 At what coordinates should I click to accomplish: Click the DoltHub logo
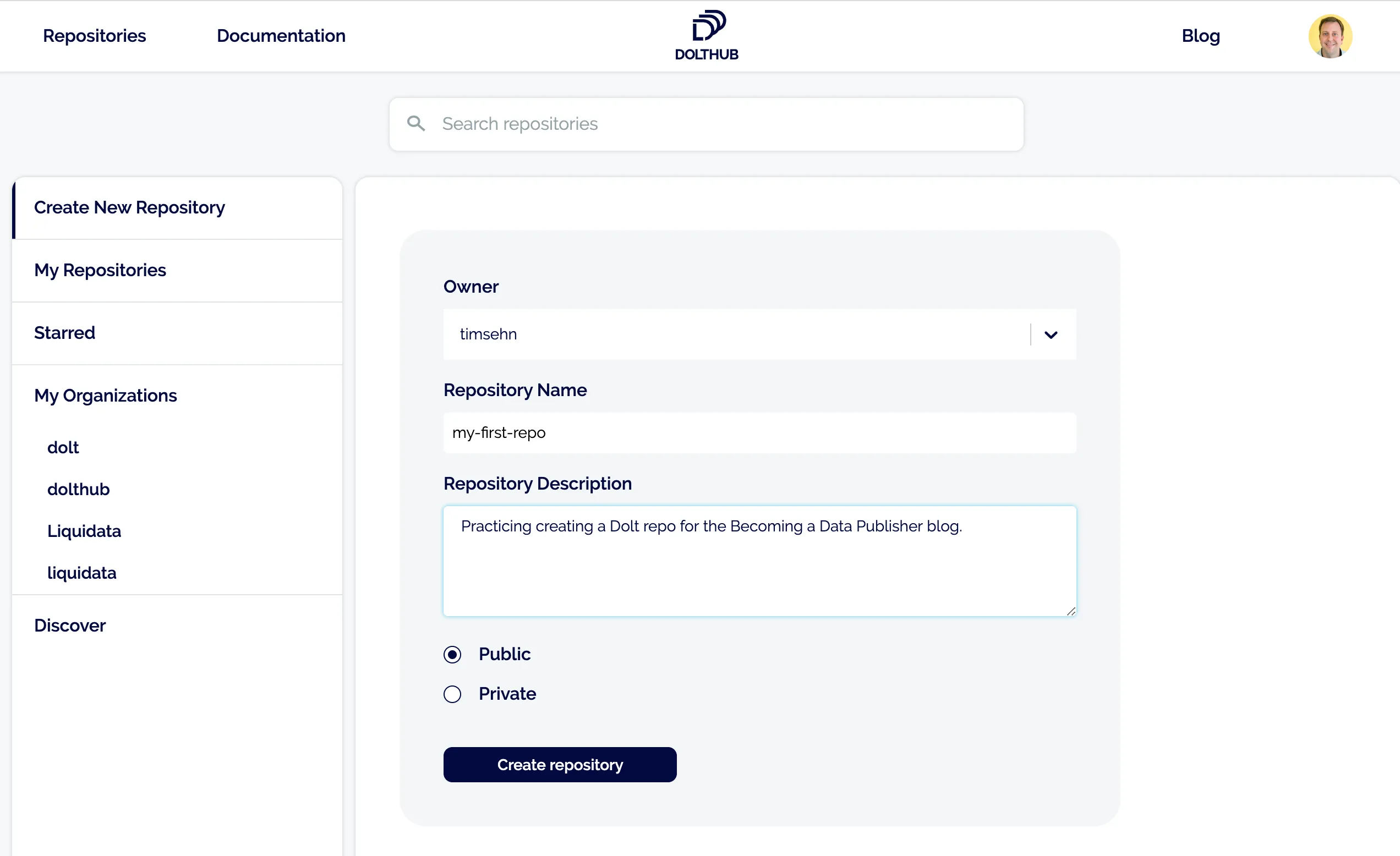tap(706, 34)
